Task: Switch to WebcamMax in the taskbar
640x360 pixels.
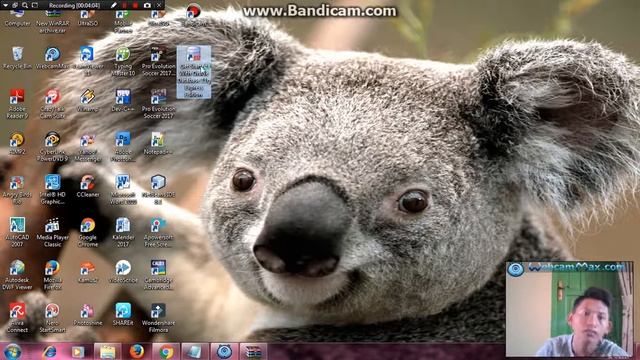Action: pos(224,351)
